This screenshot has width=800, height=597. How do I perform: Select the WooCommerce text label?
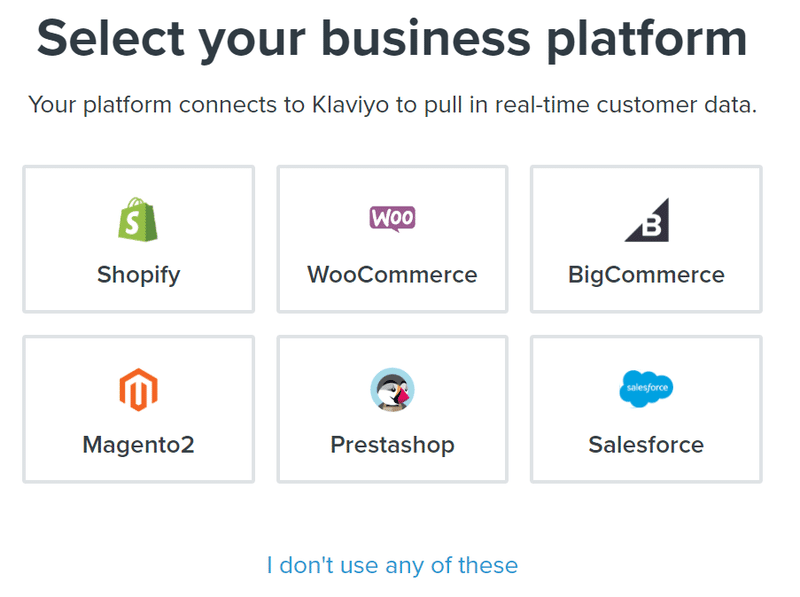[392, 275]
